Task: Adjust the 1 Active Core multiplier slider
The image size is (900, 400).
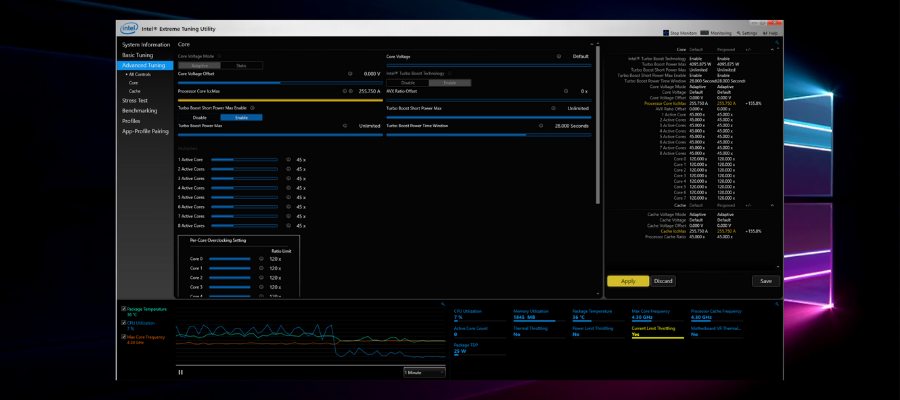Action: point(245,160)
